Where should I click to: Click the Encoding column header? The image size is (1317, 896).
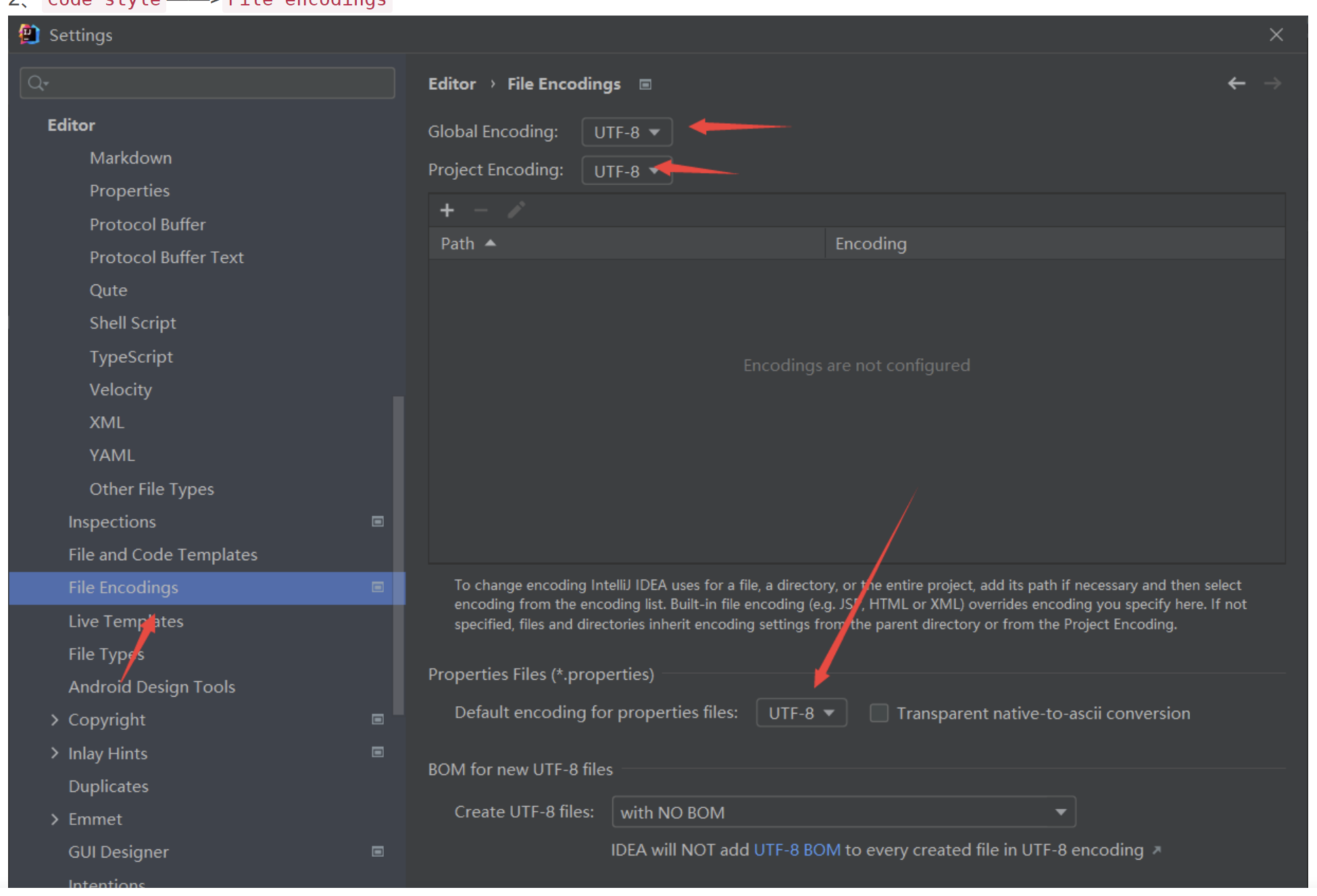click(x=1055, y=243)
